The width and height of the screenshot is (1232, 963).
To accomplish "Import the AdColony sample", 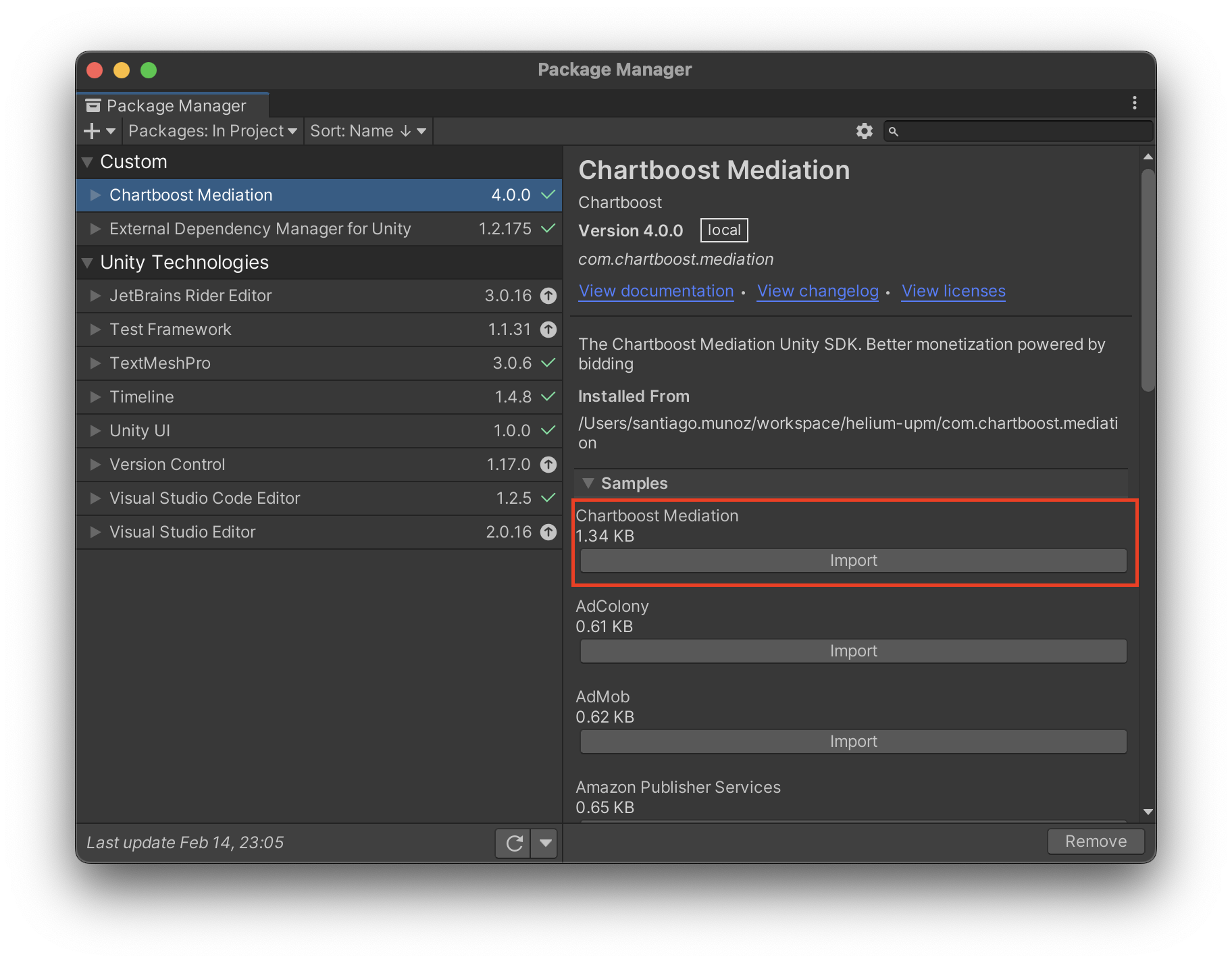I will pos(853,651).
